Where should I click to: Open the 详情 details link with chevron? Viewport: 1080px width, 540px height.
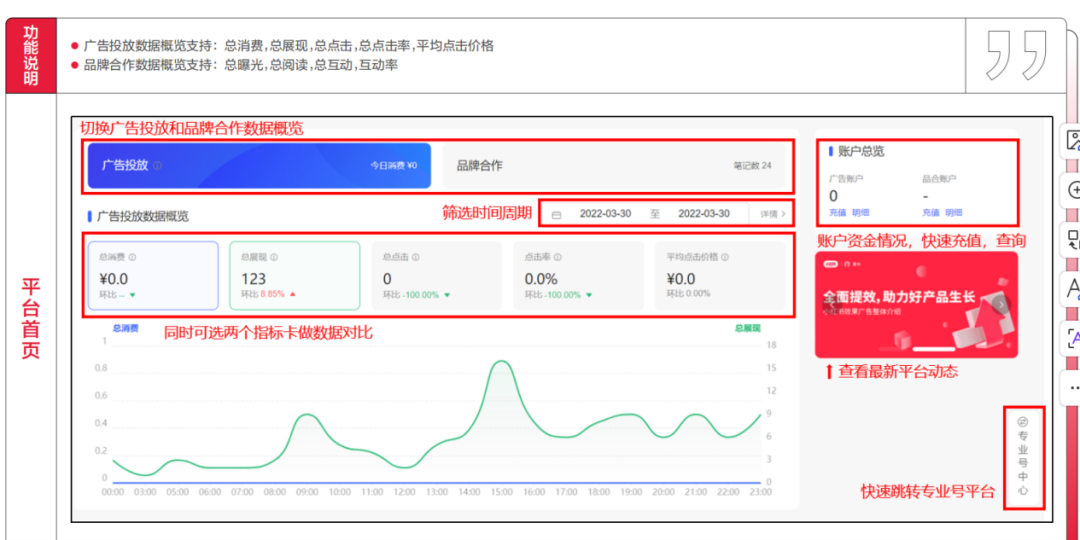click(773, 214)
